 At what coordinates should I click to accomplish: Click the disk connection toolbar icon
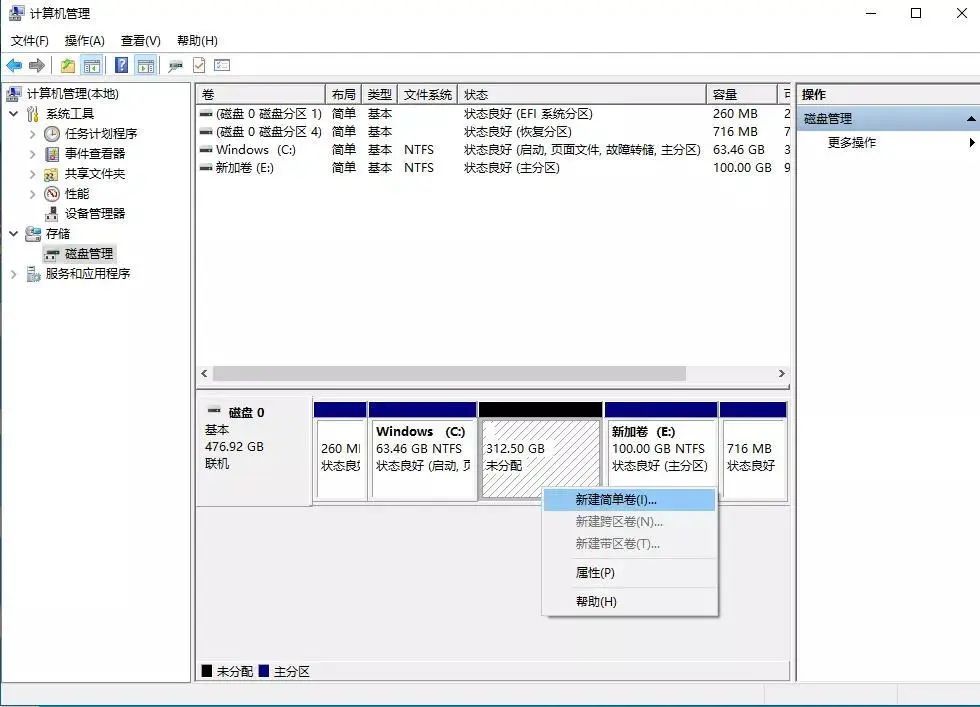[176, 65]
